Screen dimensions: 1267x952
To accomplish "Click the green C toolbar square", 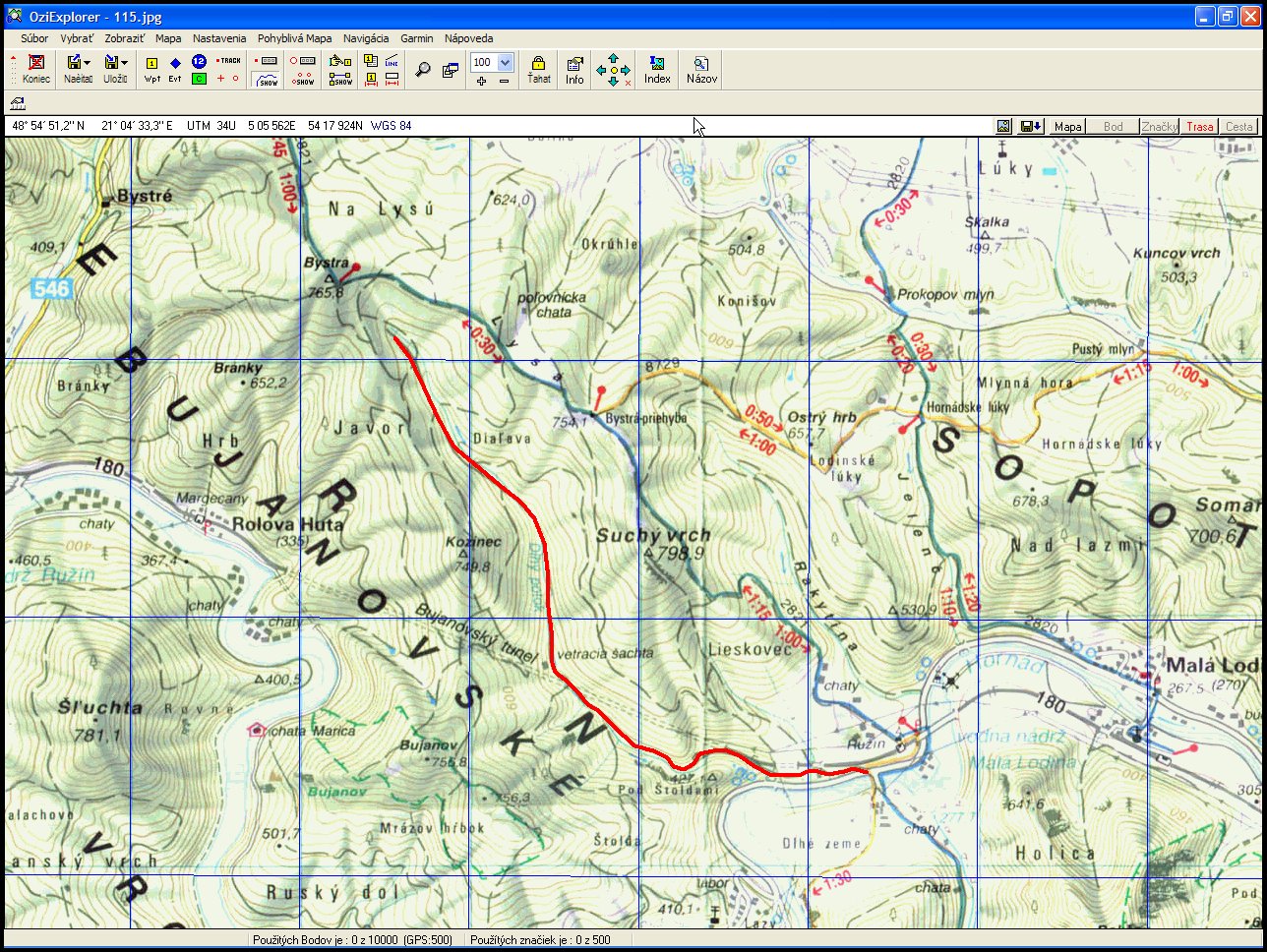I will 199,79.
